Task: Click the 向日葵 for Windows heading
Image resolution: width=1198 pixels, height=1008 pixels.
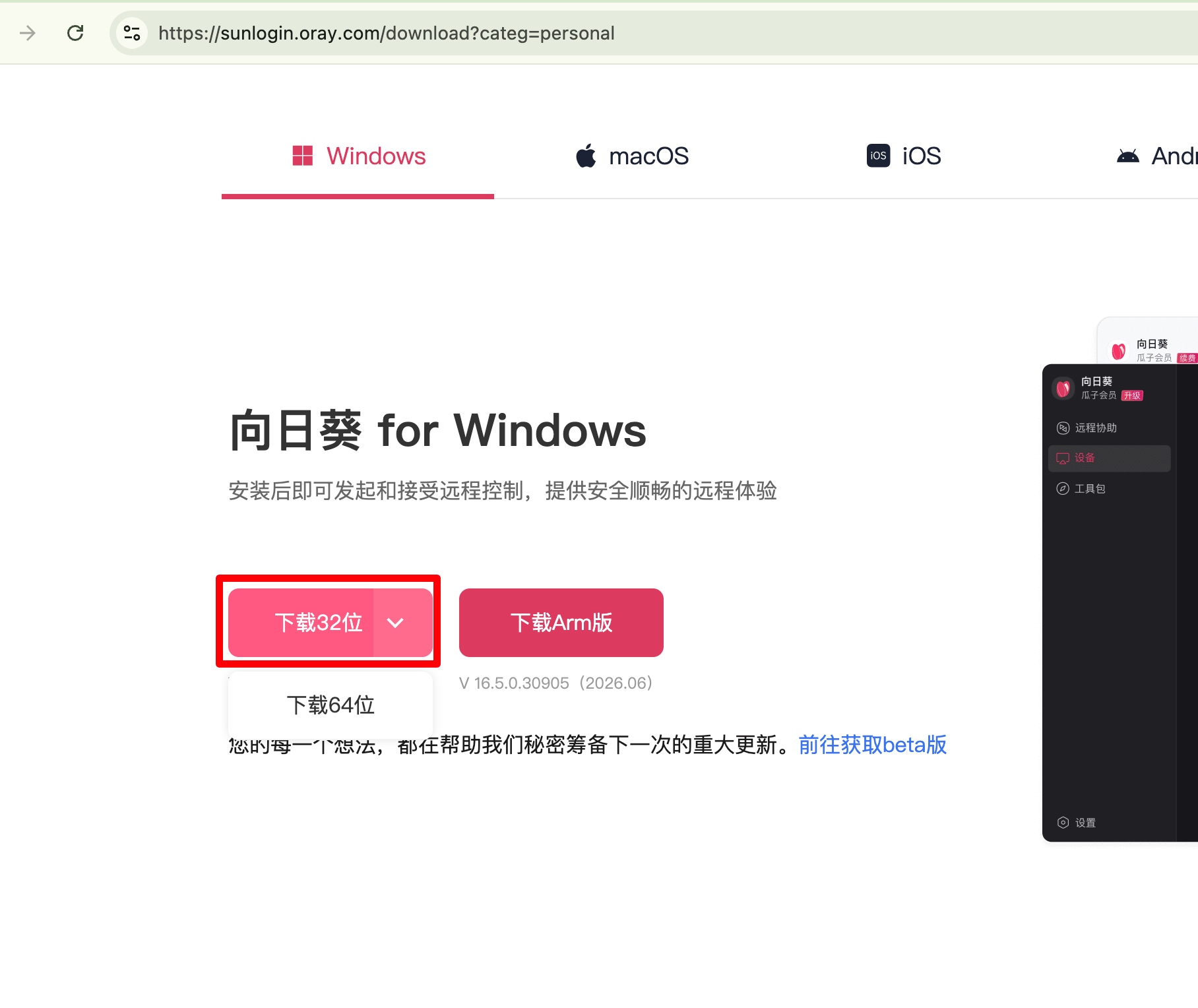Action: pyautogui.click(x=437, y=431)
